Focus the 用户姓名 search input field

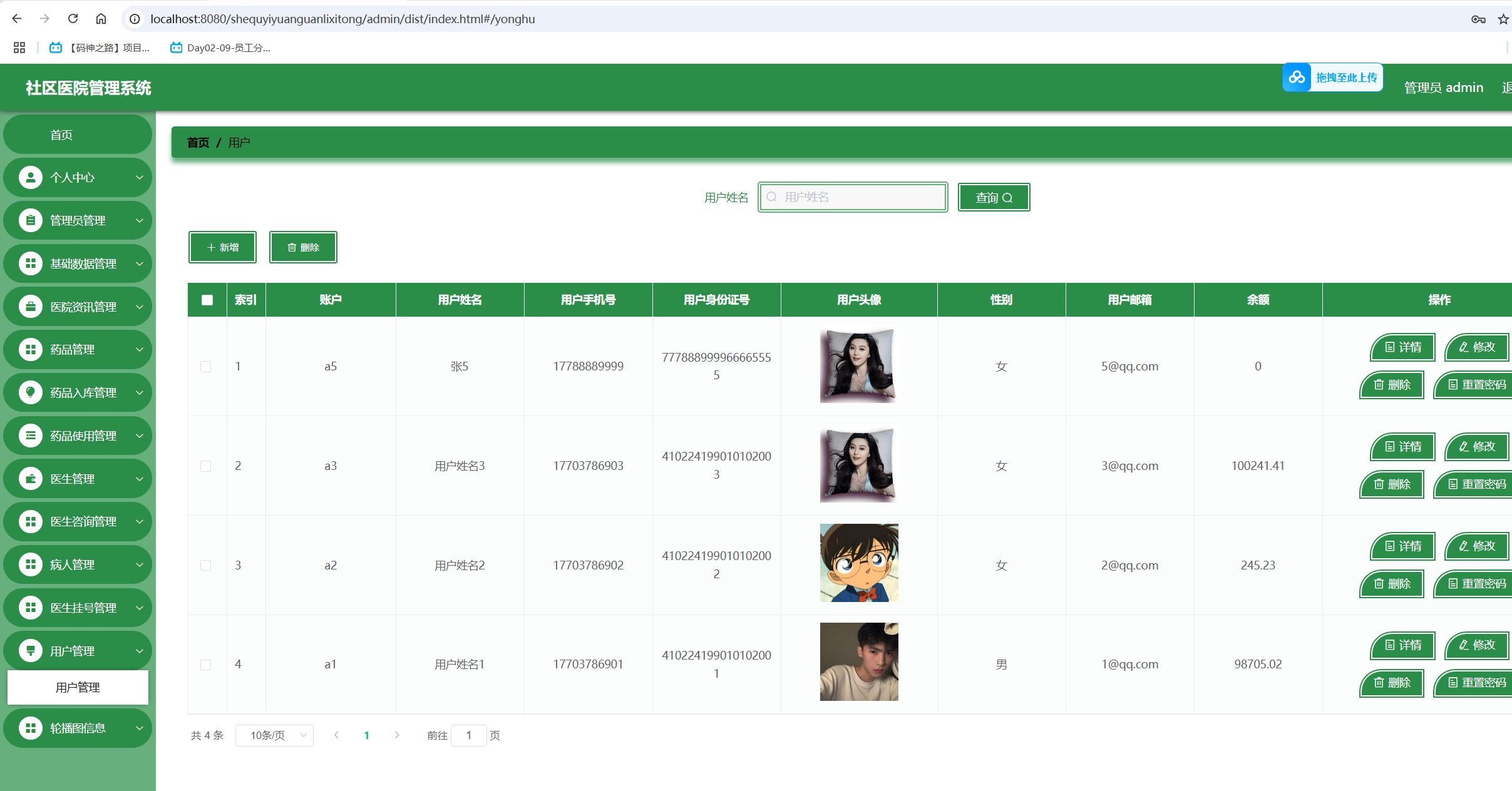click(x=853, y=197)
